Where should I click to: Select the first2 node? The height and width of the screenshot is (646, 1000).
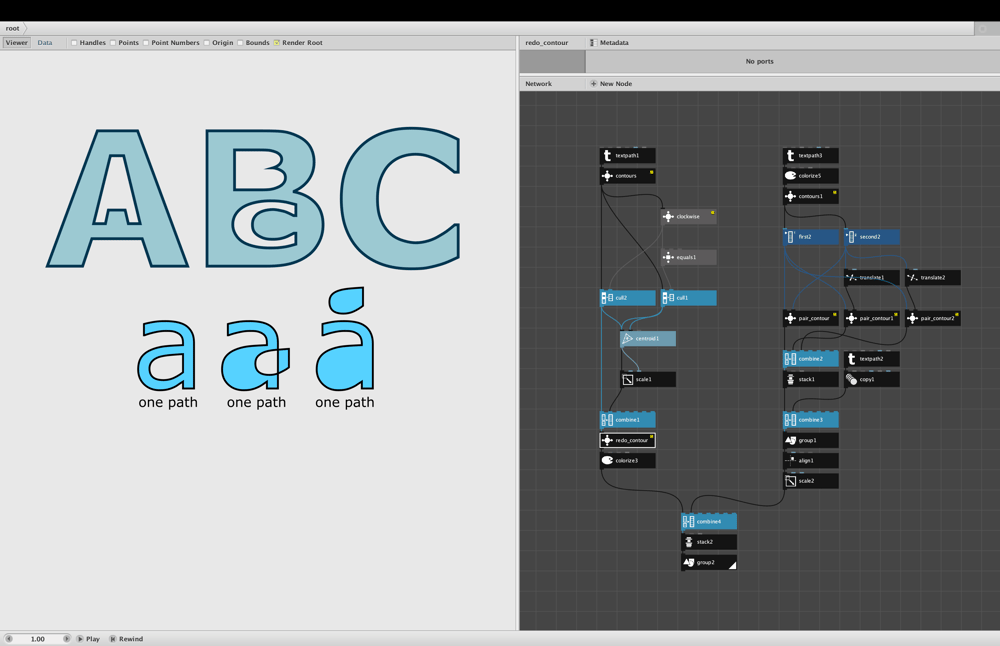[811, 237]
